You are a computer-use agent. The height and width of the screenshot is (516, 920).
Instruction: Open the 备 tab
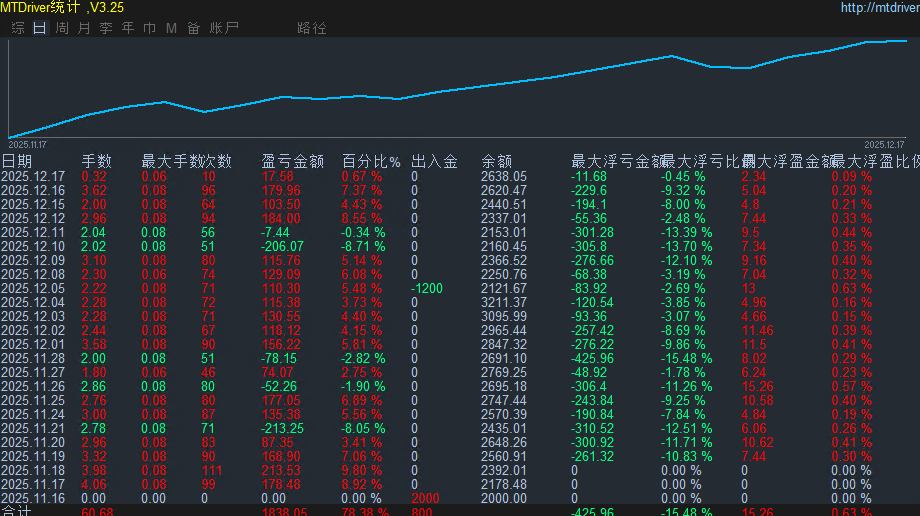(194, 28)
